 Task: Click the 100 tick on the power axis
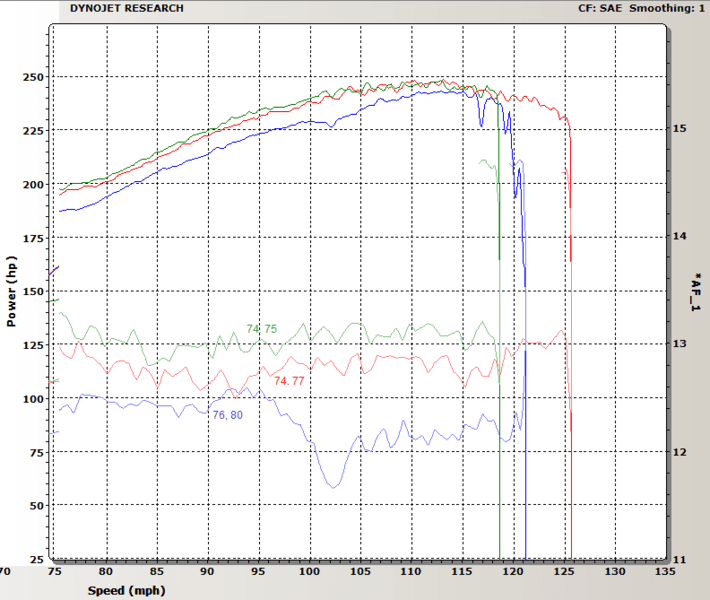tap(33, 399)
